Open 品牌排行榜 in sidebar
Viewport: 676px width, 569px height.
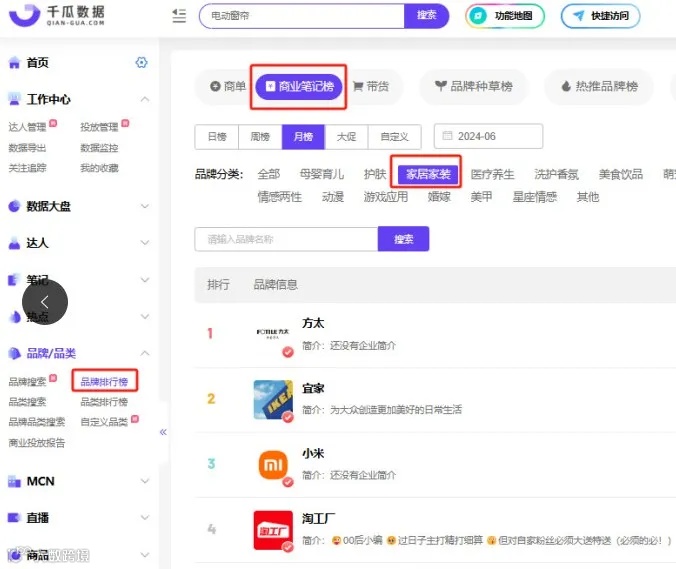point(104,381)
